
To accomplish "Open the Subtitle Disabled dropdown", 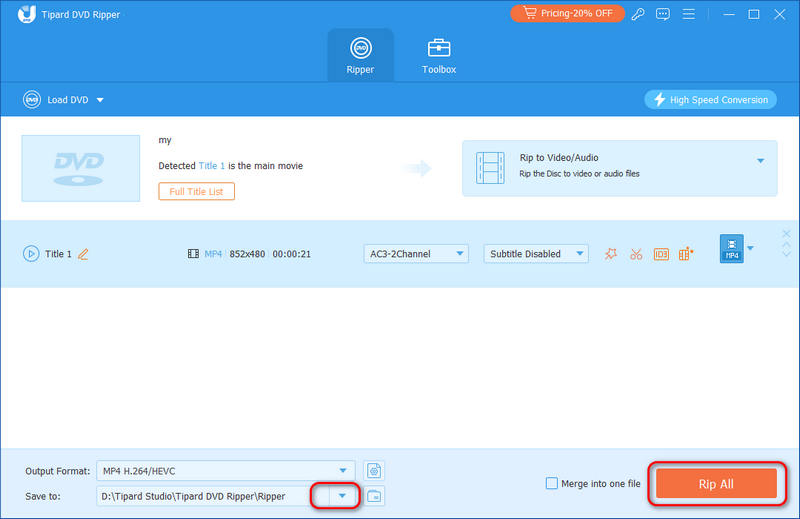I will coord(536,254).
